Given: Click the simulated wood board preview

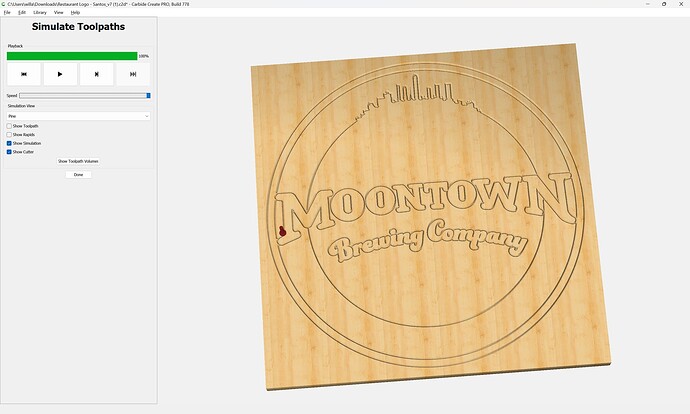Looking at the screenshot, I should pyautogui.click(x=430, y=217).
